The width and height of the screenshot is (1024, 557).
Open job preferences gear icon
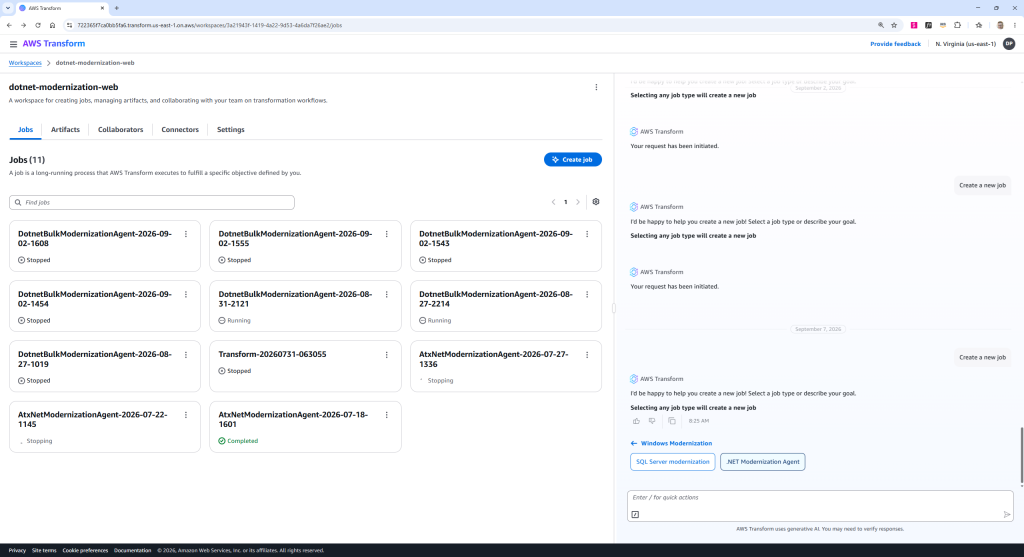(596, 202)
